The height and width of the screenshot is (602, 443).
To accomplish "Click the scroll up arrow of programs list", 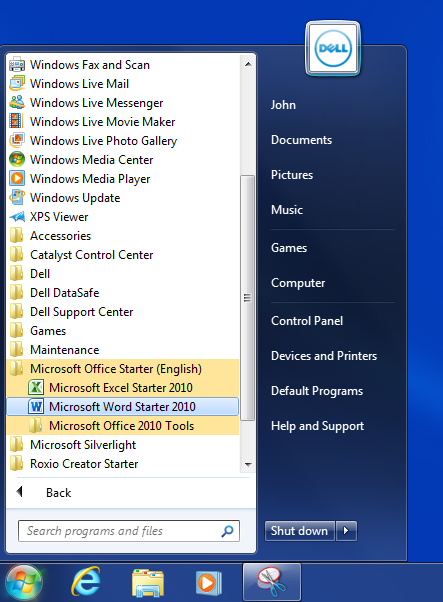I will click(248, 64).
